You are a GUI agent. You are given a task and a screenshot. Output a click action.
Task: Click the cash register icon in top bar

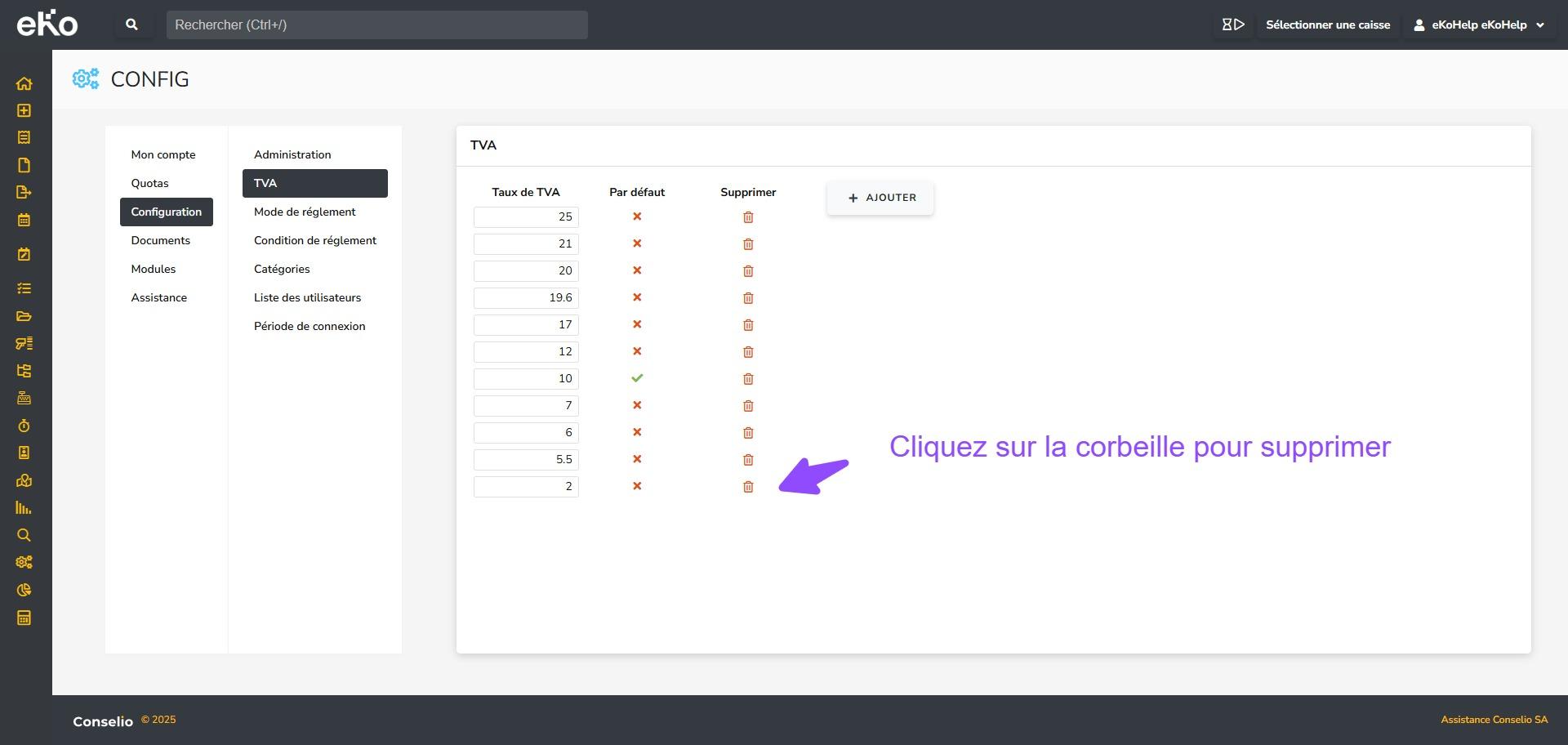pyautogui.click(x=1232, y=25)
